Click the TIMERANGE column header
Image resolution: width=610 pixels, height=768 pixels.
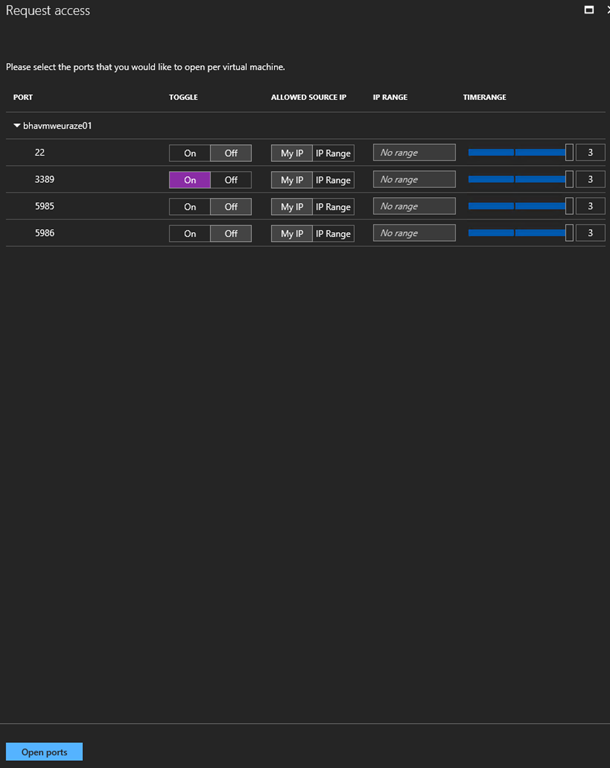click(x=484, y=97)
